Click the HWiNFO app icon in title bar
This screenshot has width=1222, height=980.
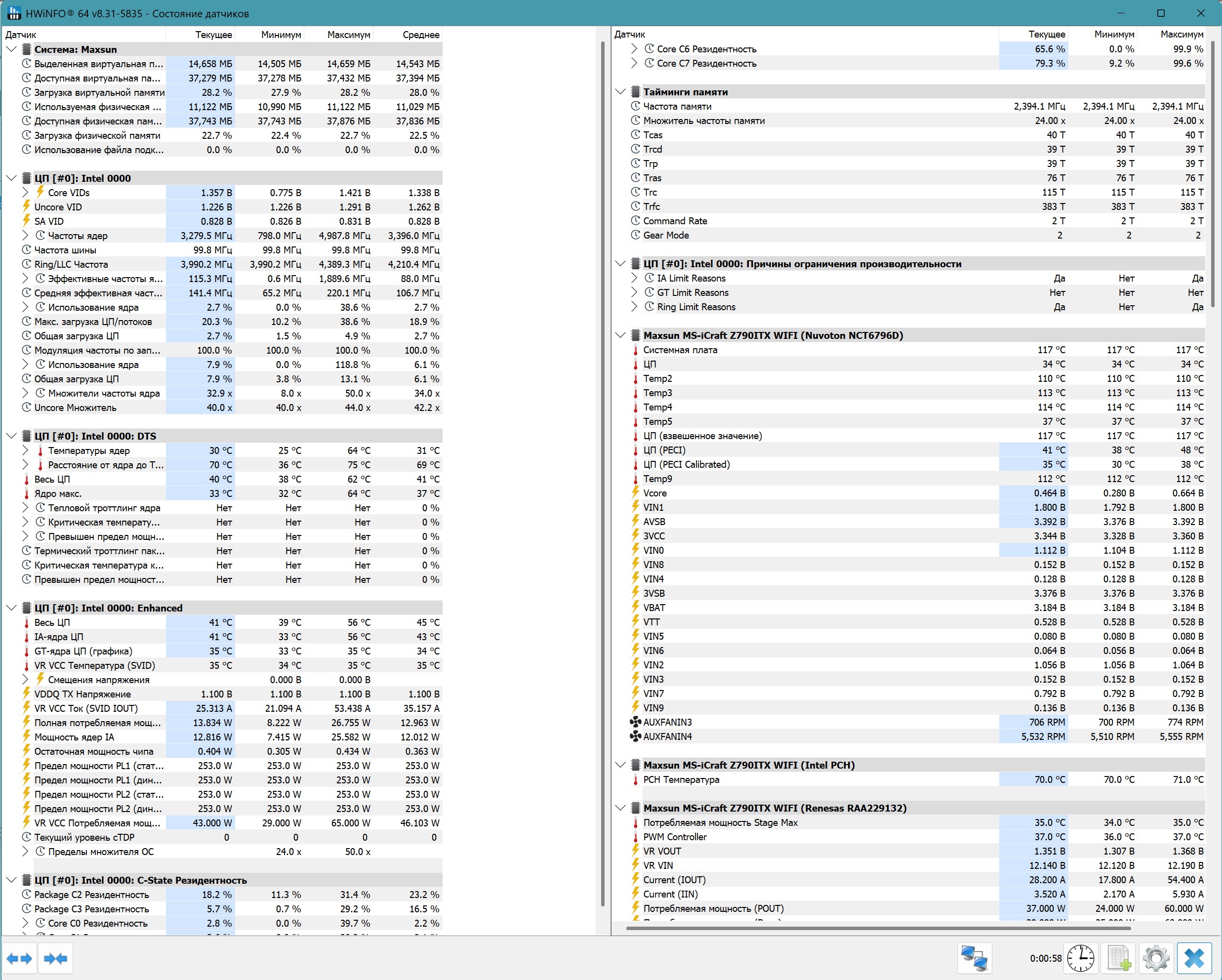pyautogui.click(x=14, y=12)
